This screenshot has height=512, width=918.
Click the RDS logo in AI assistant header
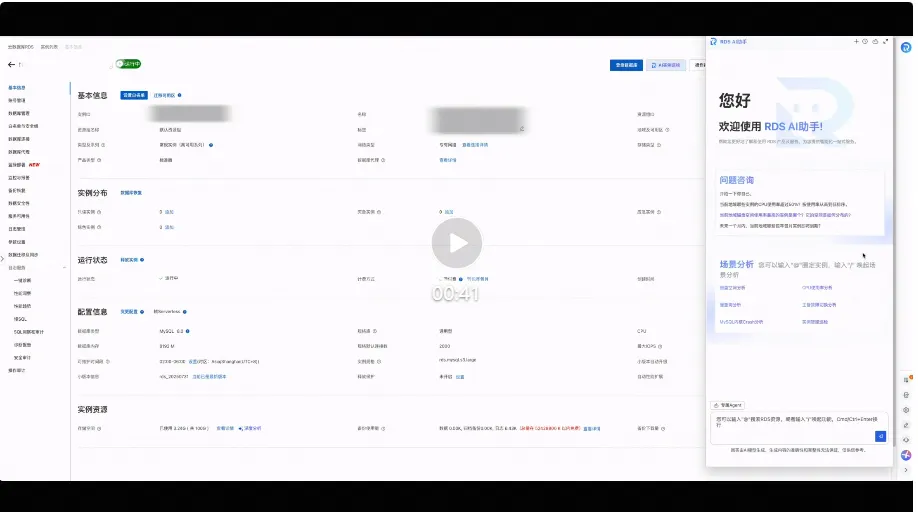tap(714, 42)
